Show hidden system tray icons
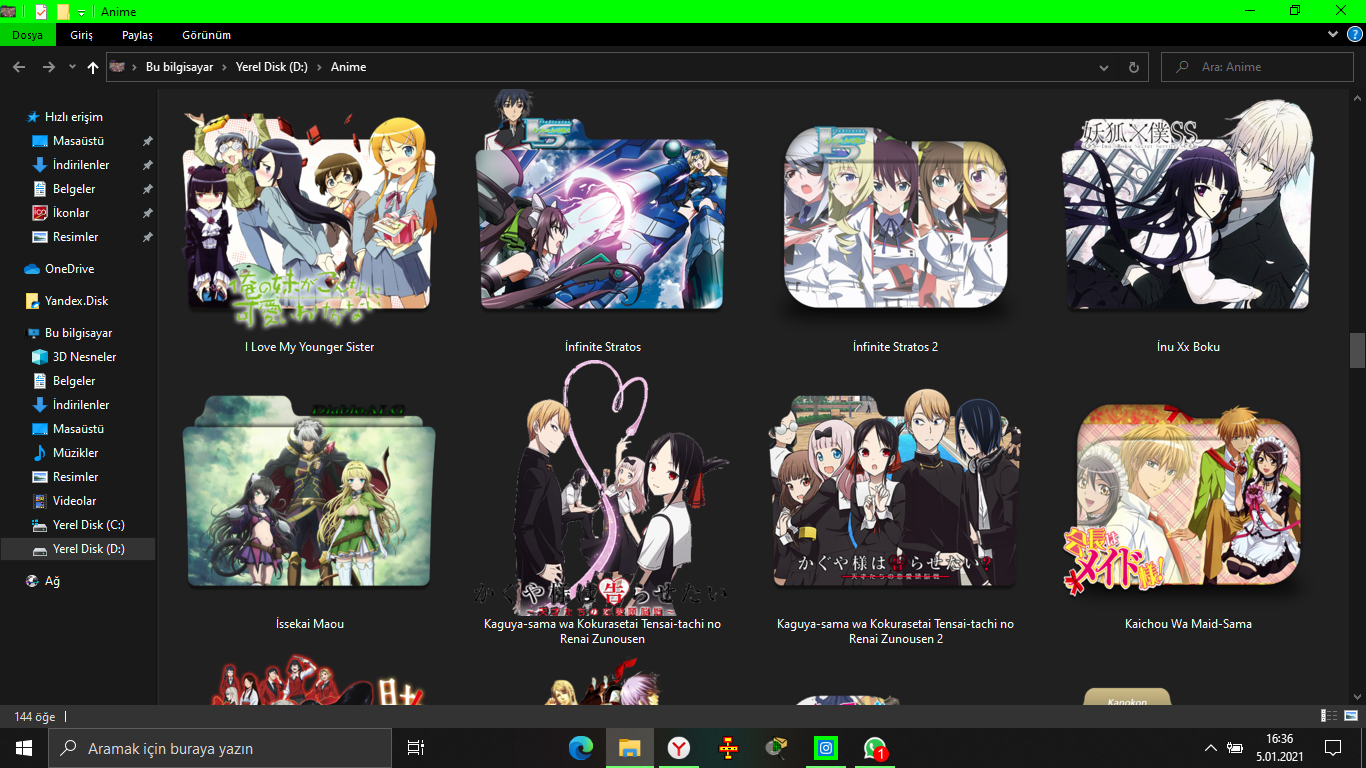The height and width of the screenshot is (768, 1366). pyautogui.click(x=1211, y=747)
